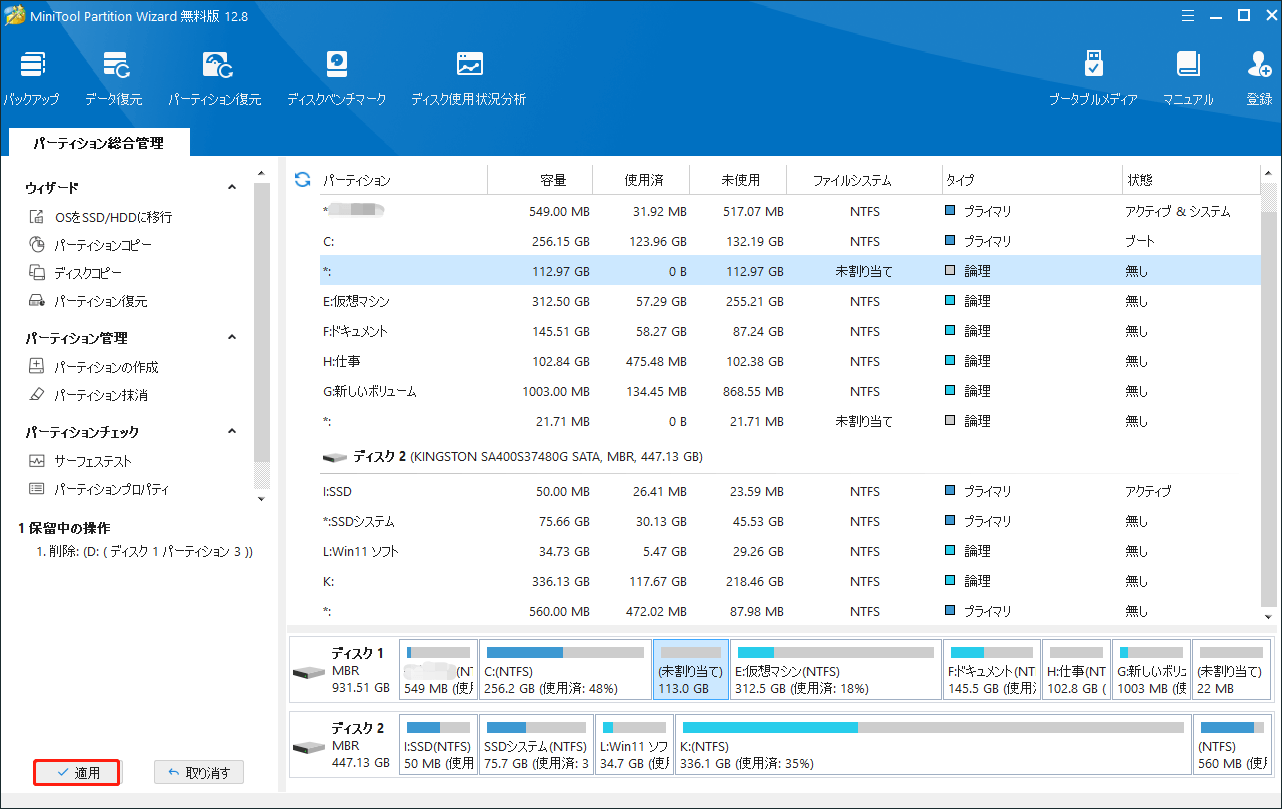The height and width of the screenshot is (809, 1282).
Task: Sort by タイプ column header
Action: coord(1032,180)
